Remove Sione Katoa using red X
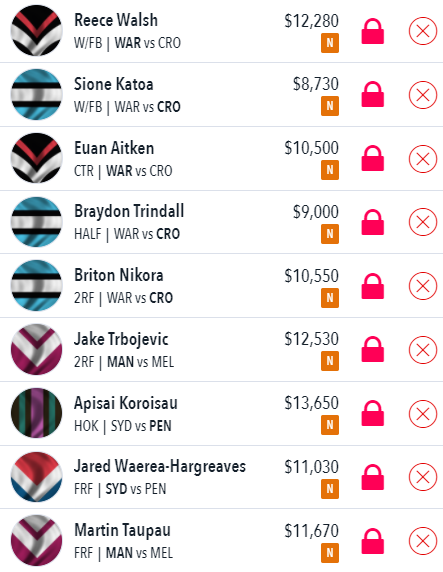 tap(423, 95)
